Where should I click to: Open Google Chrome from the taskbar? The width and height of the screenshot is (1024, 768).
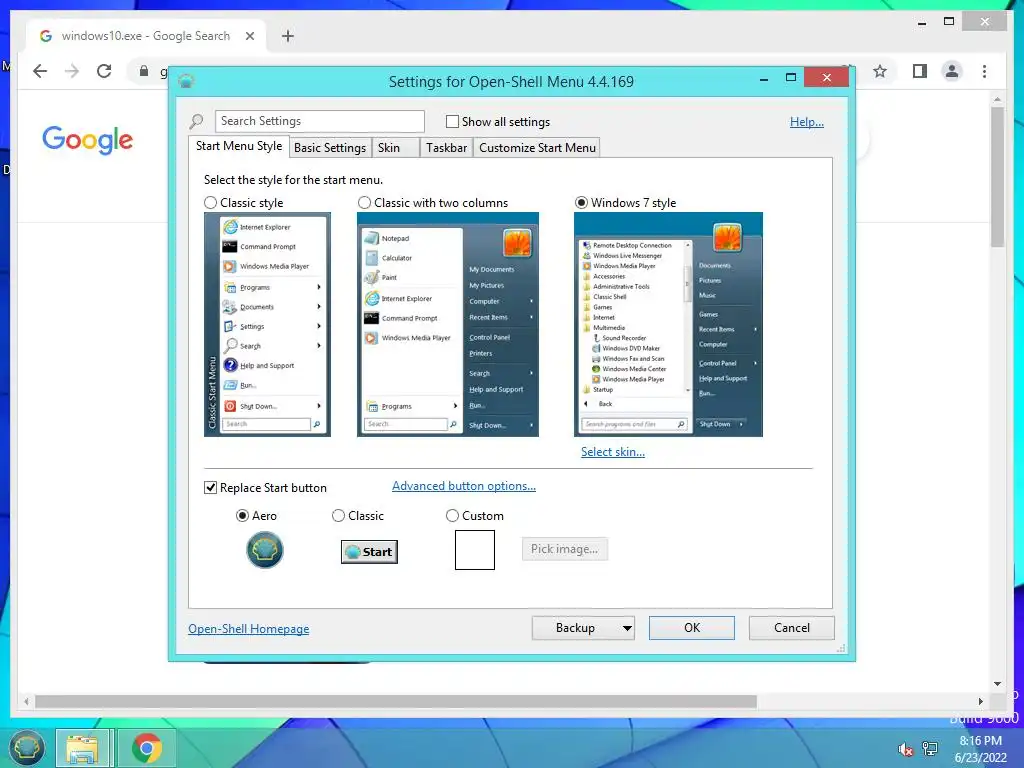pos(147,748)
